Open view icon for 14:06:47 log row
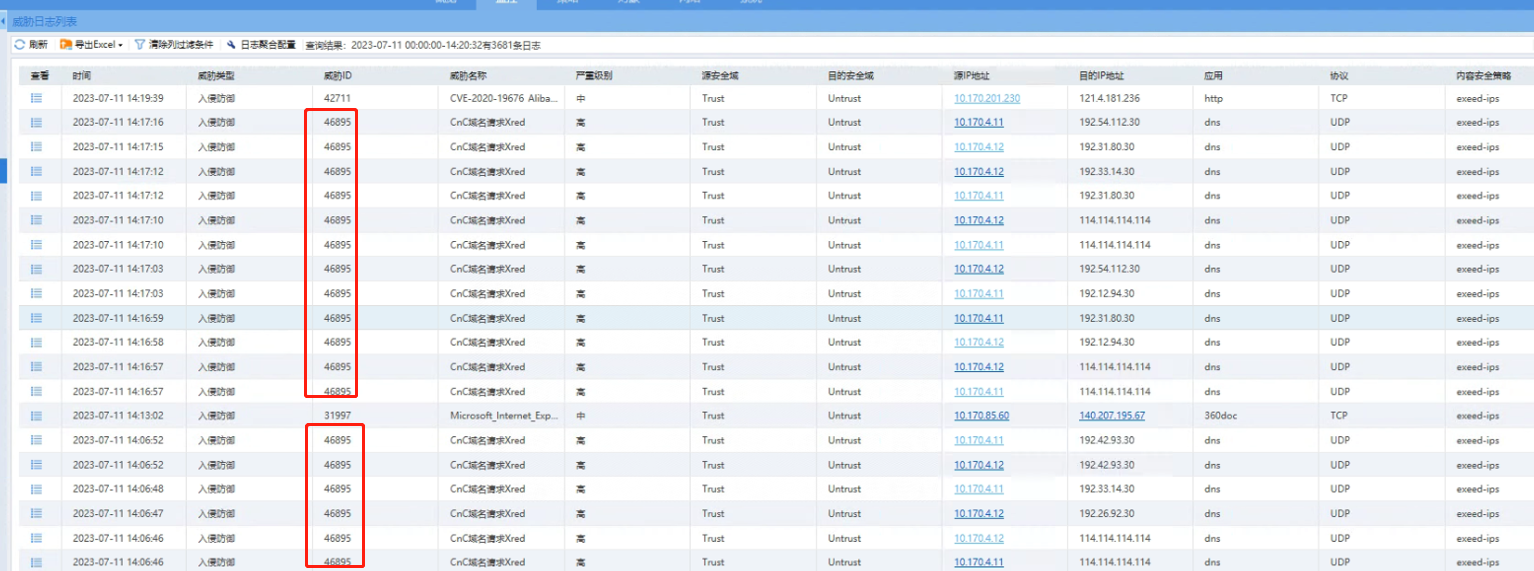Viewport: 1534px width, 571px height. pyautogui.click(x=36, y=514)
